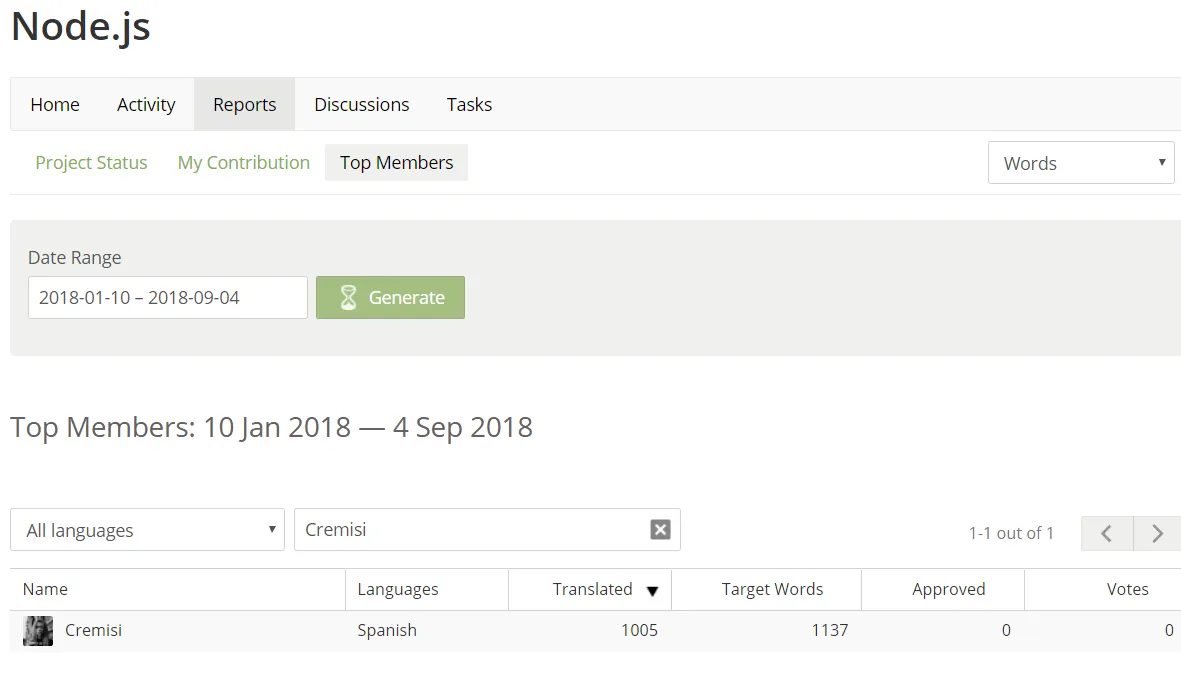Open the Words dropdown
Viewport: 1181px width, 674px height.
tap(1081, 163)
